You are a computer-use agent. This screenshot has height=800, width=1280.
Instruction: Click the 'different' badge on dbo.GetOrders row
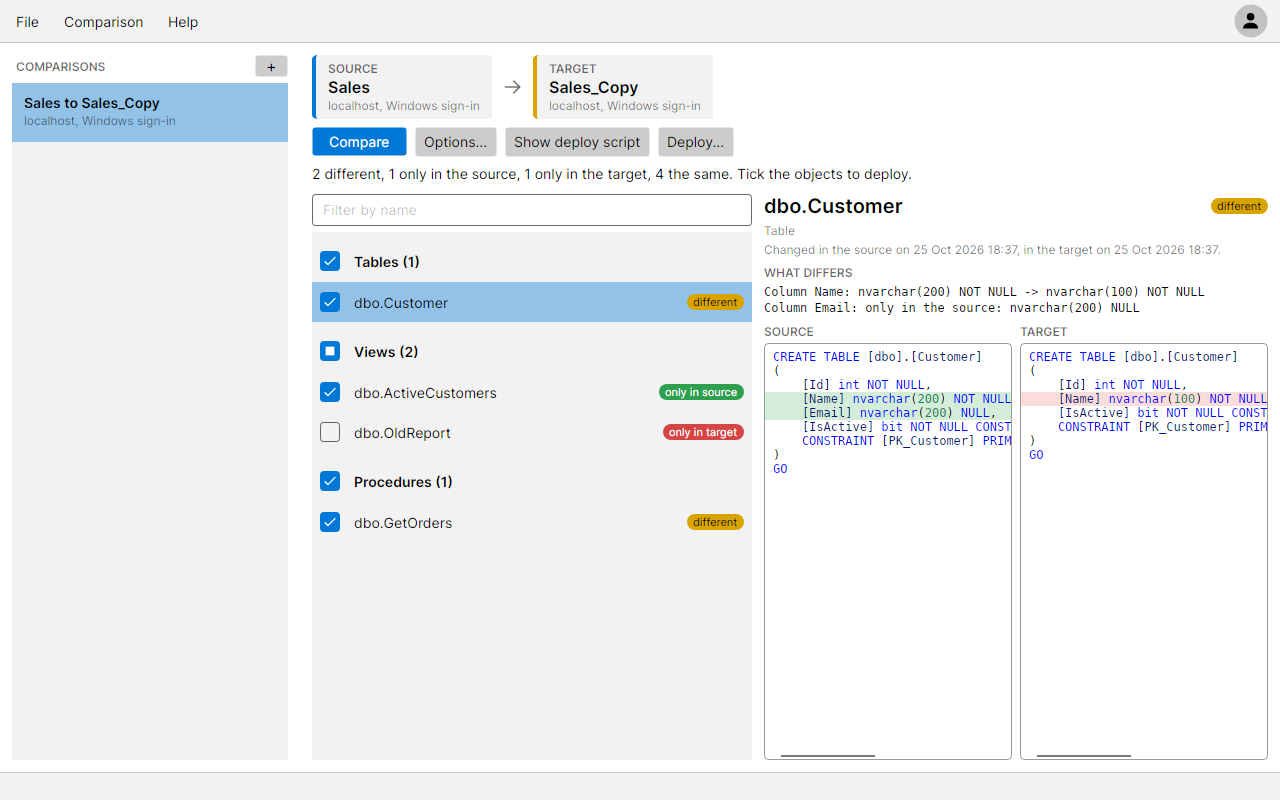pos(715,522)
